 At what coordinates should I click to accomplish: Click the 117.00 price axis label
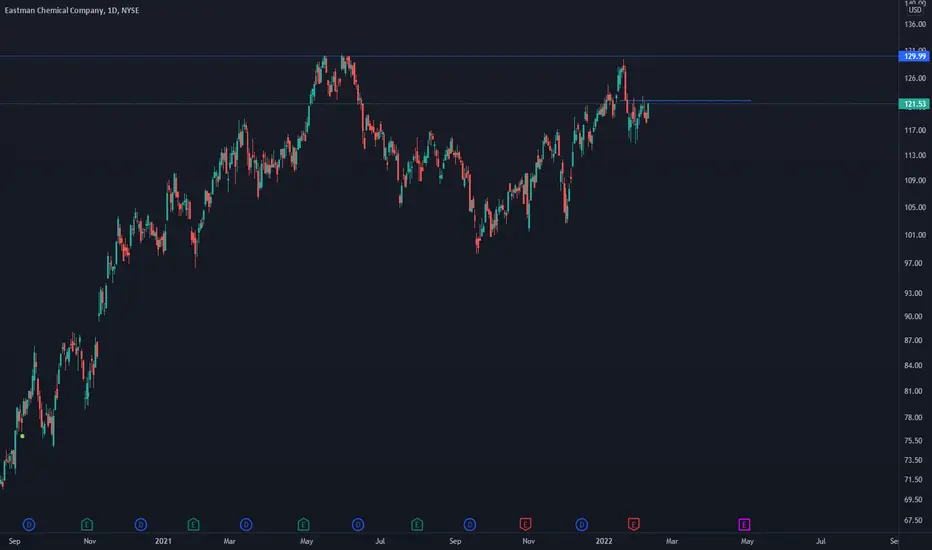pyautogui.click(x=915, y=130)
